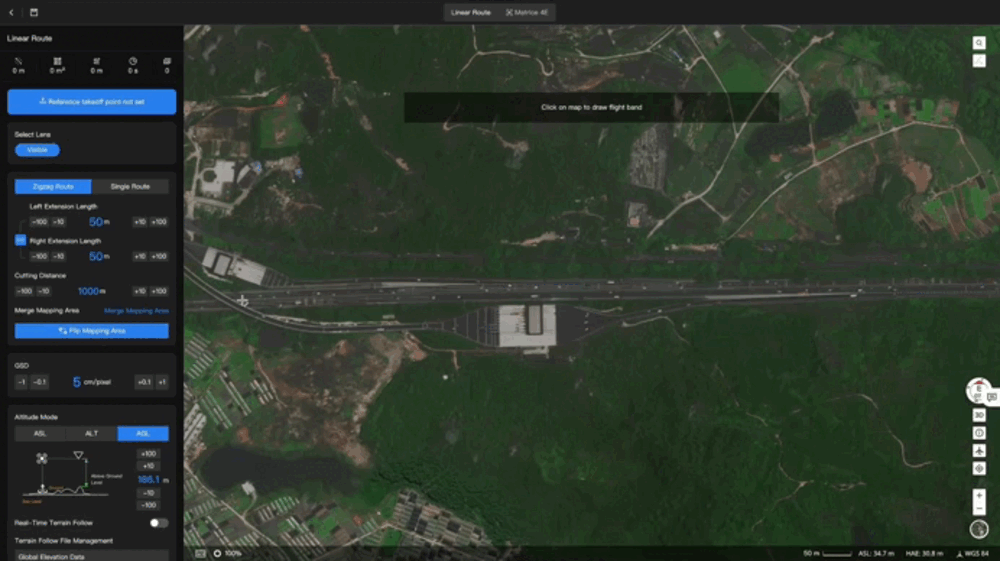Click the bottom status bar panel icon
Image resolution: width=1000 pixels, height=561 pixels.
pyautogui.click(x=200, y=553)
